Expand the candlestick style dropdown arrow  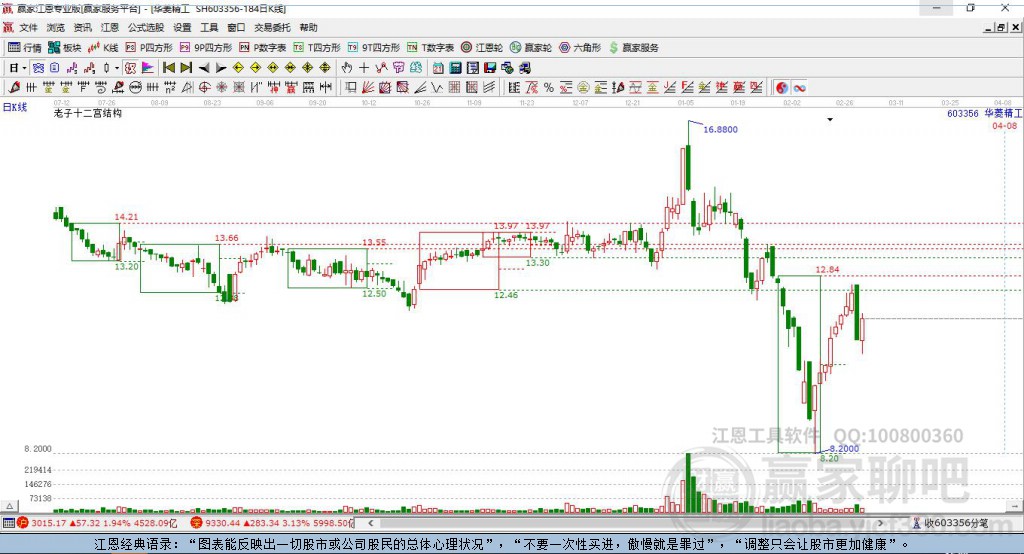pos(117,68)
